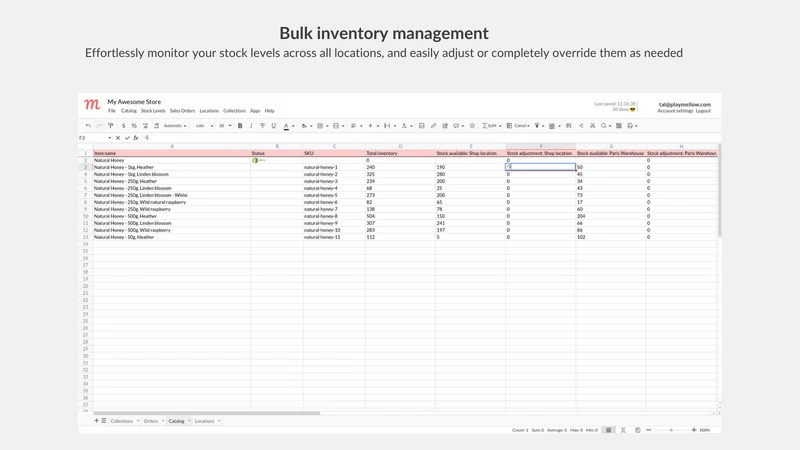
Task: Toggle bold formatting
Action: click(x=240, y=126)
